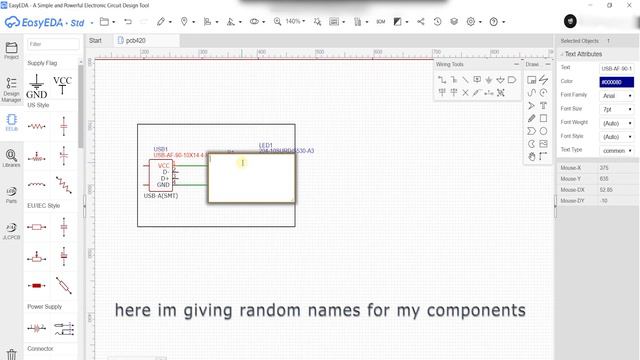Open the Text Type common dropdown
640x360 pixels.
(617, 151)
